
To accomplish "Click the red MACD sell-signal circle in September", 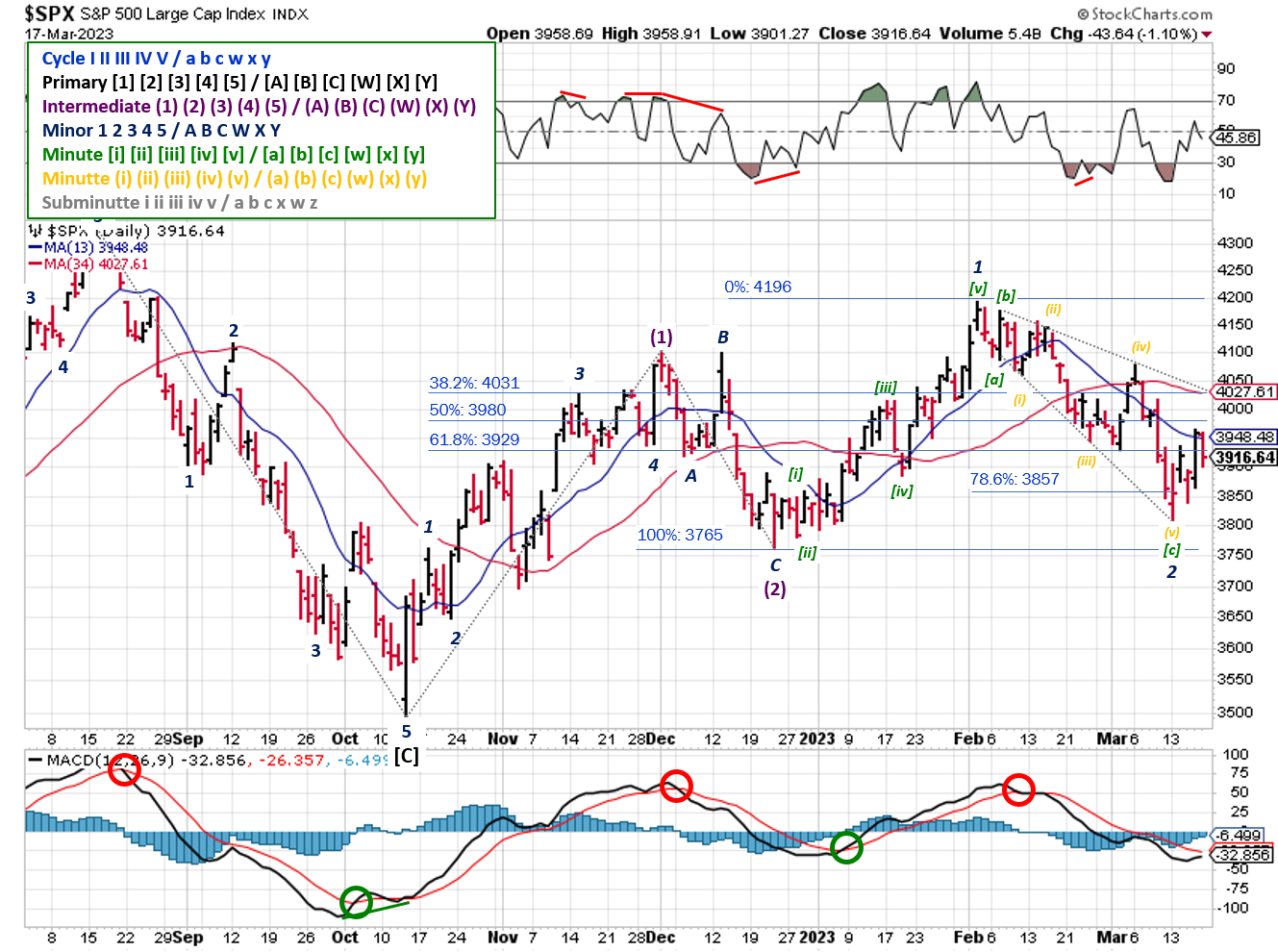I will [x=124, y=772].
